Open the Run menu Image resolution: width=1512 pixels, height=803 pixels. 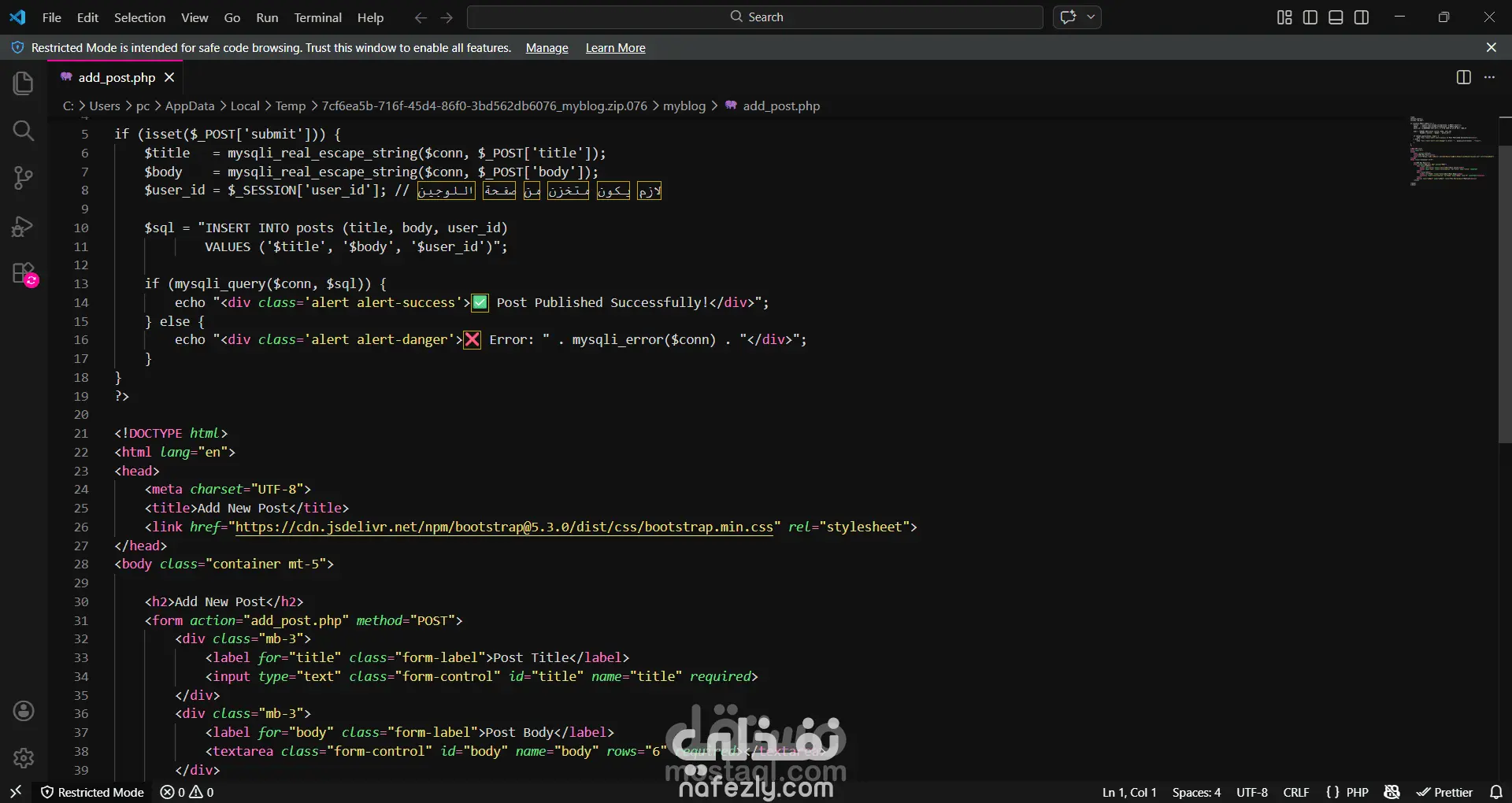click(x=267, y=17)
